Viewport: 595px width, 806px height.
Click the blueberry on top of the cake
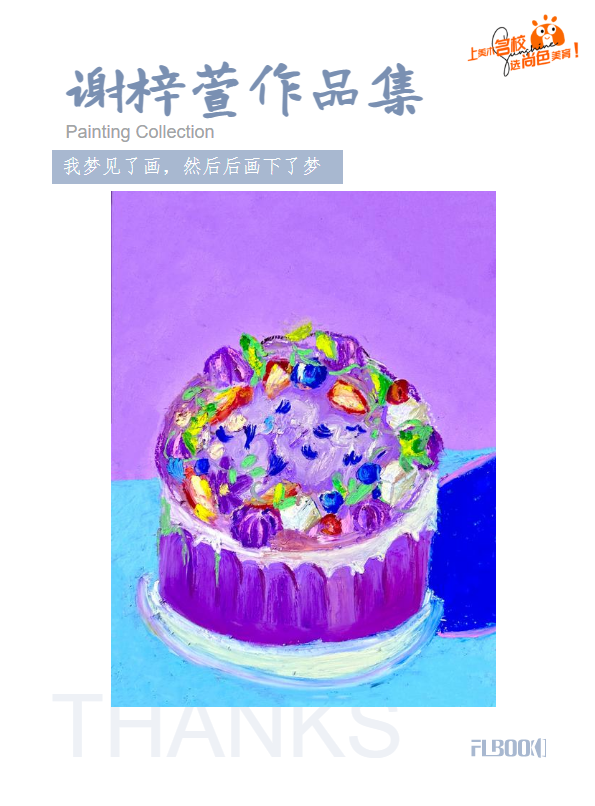point(307,374)
